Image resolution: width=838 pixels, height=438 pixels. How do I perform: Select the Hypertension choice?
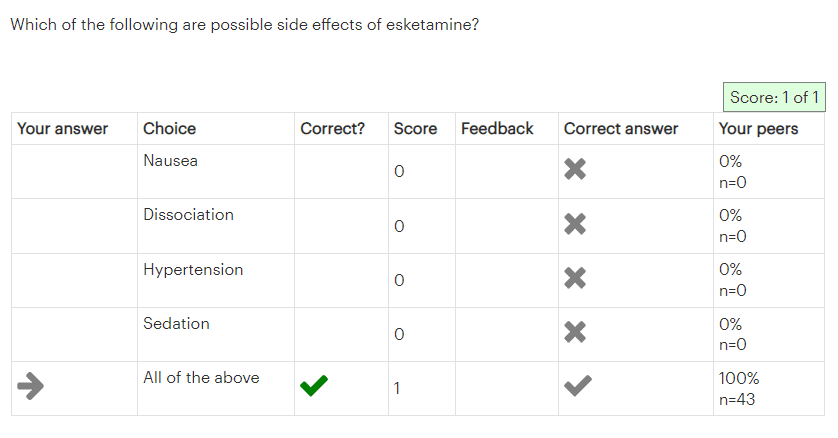193,269
